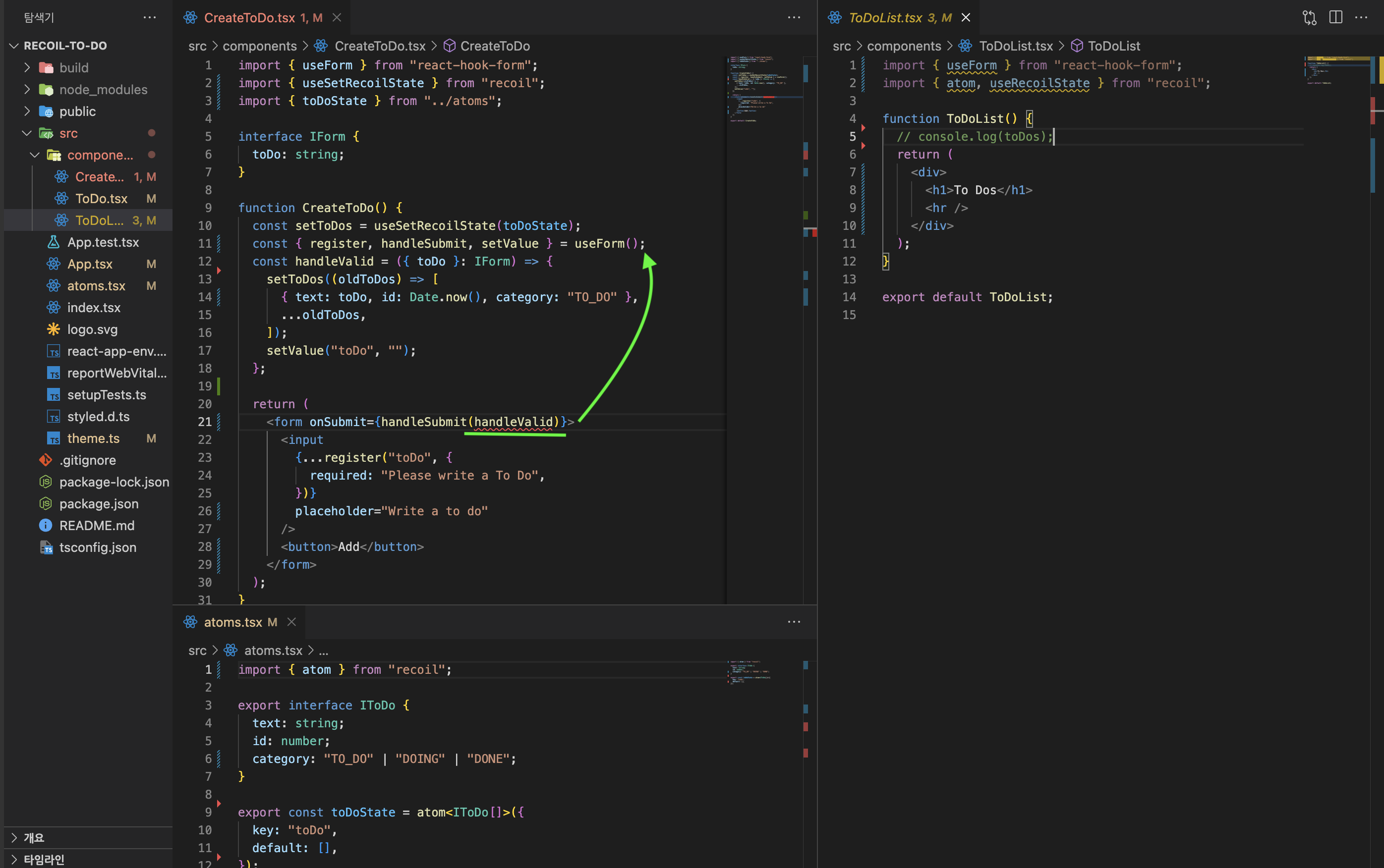Switch to the CreateToDo.tsx tab
Viewport: 1384px width, 868px height.
[249, 18]
